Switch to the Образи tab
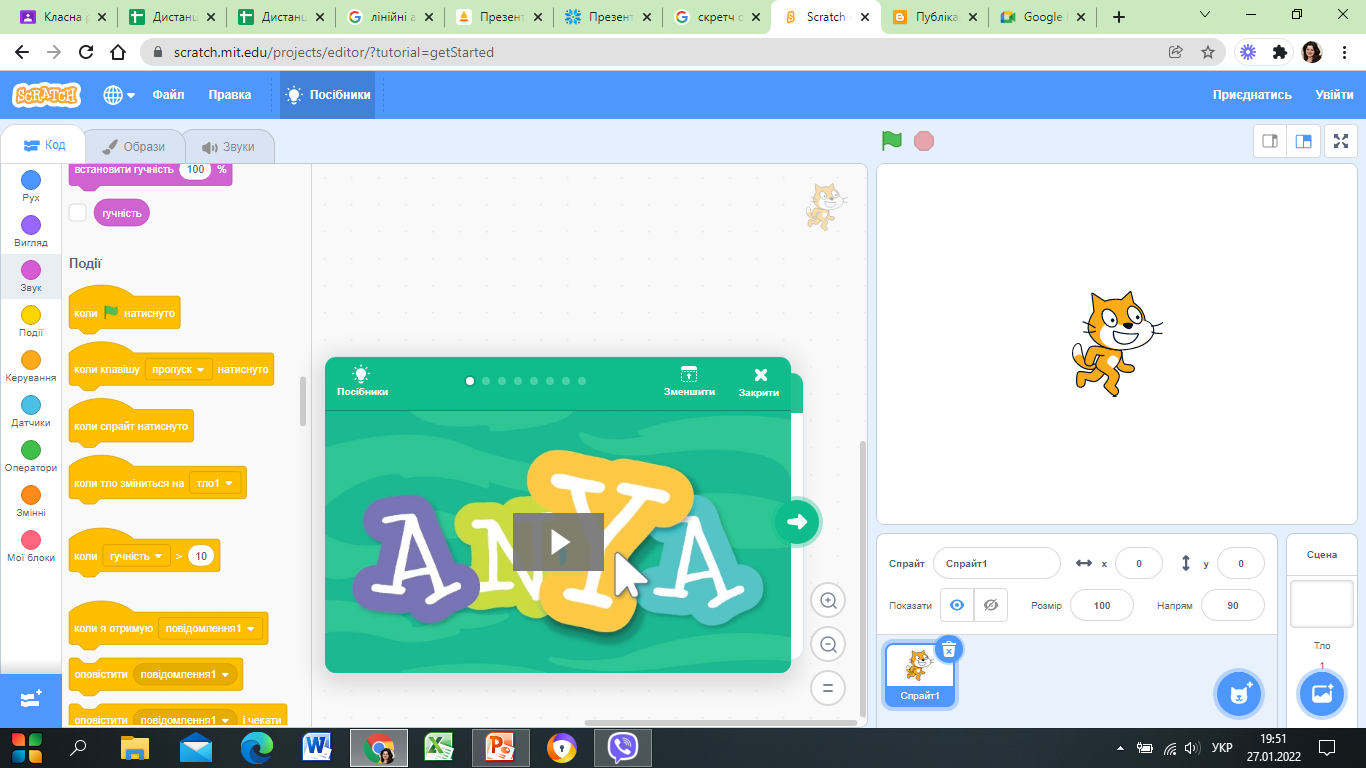The image size is (1366, 768). [x=133, y=147]
